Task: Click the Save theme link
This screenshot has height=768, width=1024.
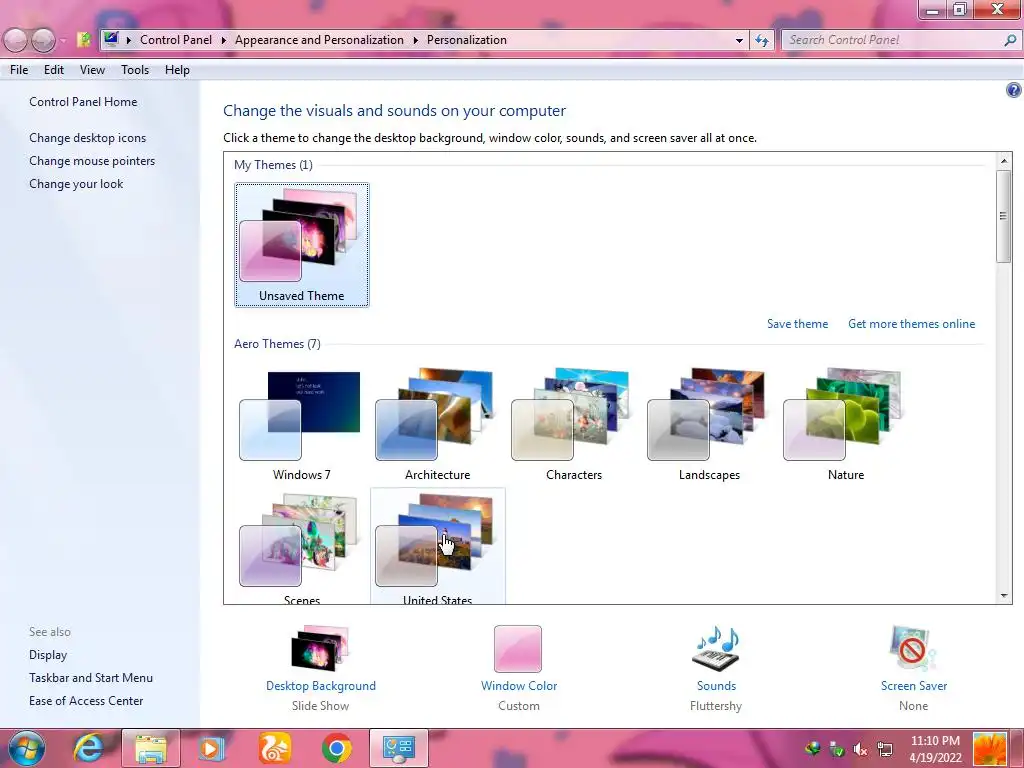Action: coord(797,324)
